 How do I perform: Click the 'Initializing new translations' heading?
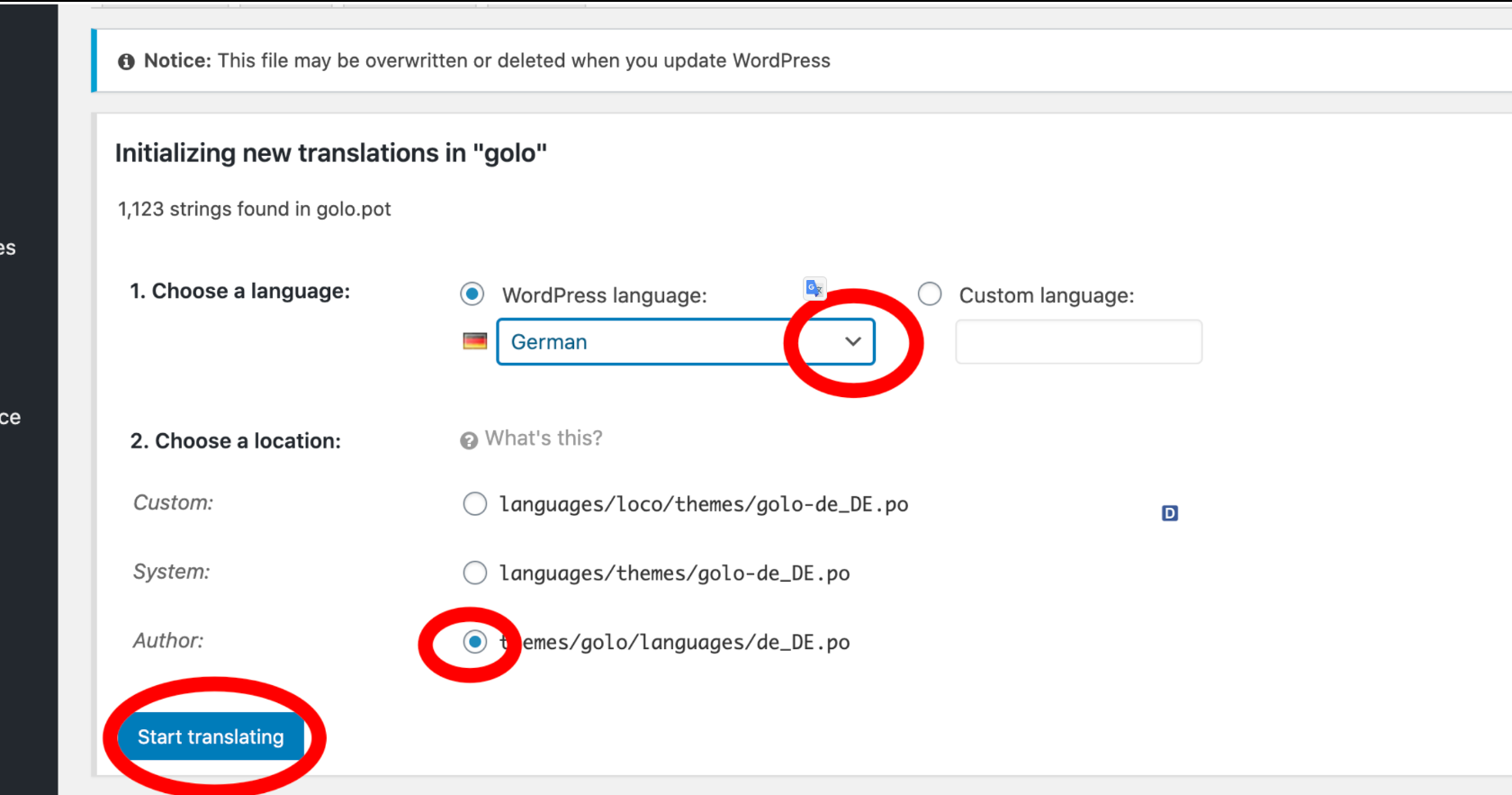(331, 153)
